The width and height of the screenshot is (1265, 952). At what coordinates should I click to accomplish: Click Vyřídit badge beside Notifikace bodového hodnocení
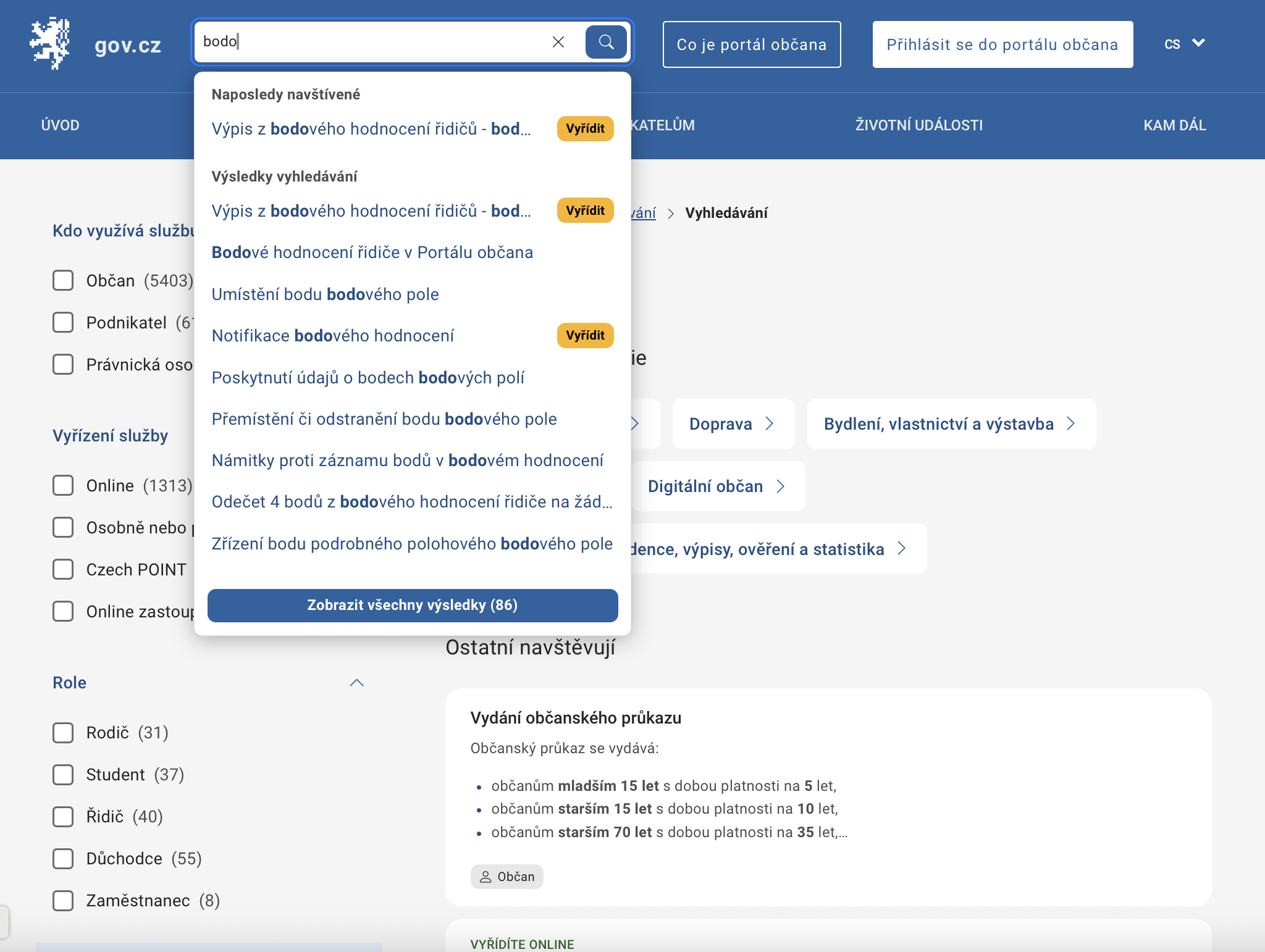pyautogui.click(x=585, y=335)
